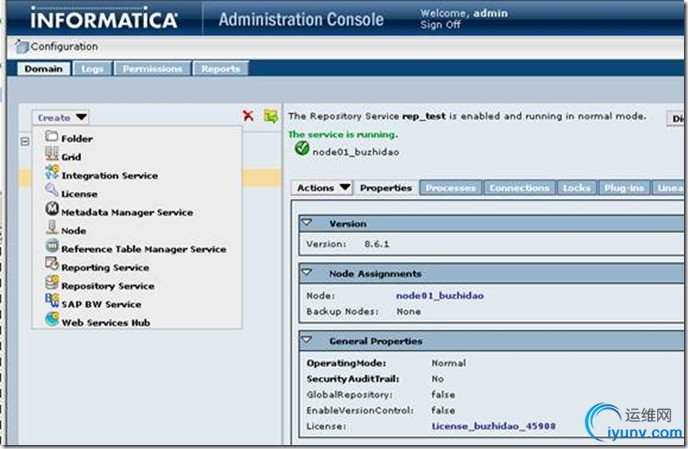
Task: Choose SAP BW Service menu entry
Action: point(101,305)
